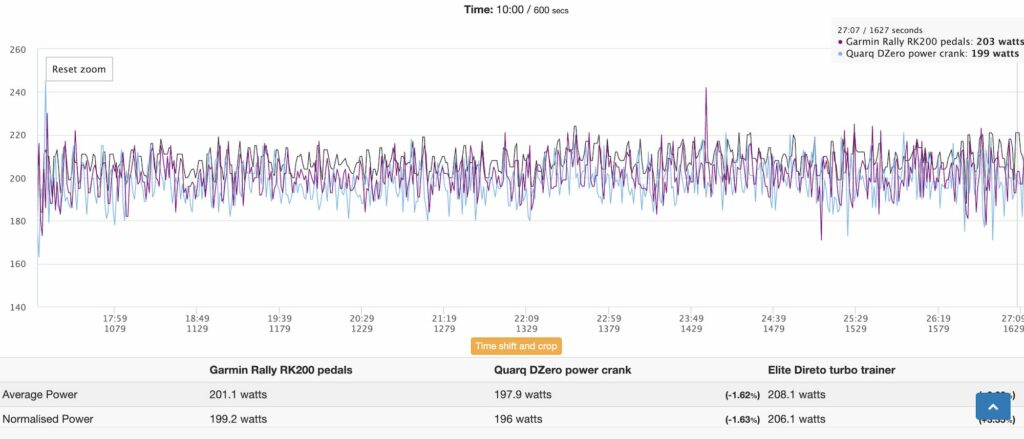Click the 220 y-axis label
The width and height of the screenshot is (1024, 439).
pyautogui.click(x=18, y=135)
